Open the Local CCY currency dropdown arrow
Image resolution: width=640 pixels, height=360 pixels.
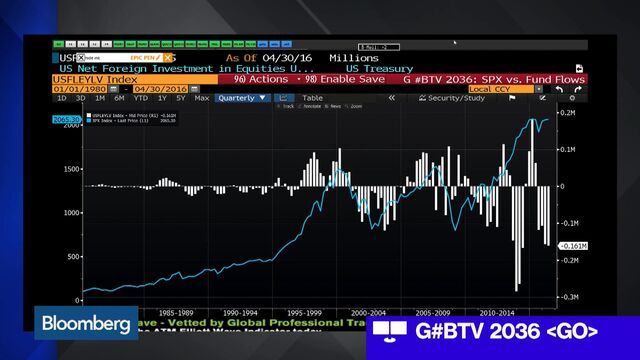pyautogui.click(x=539, y=89)
